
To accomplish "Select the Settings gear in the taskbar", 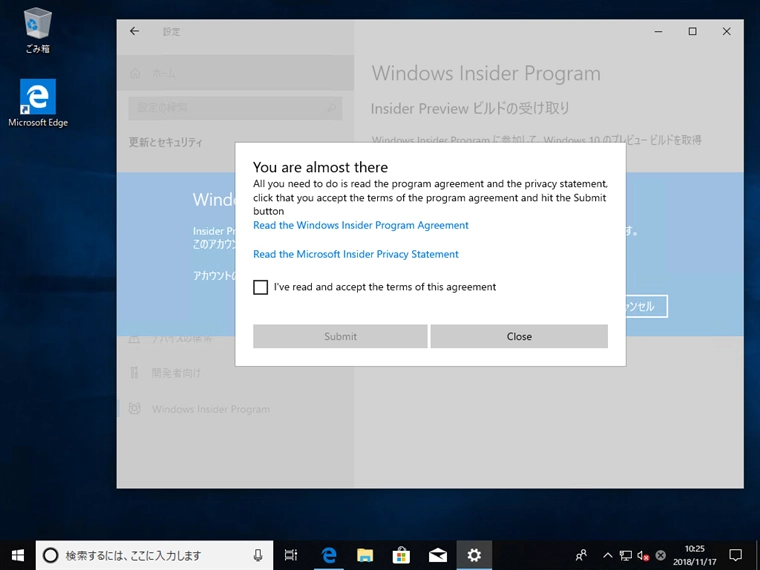I will (474, 555).
